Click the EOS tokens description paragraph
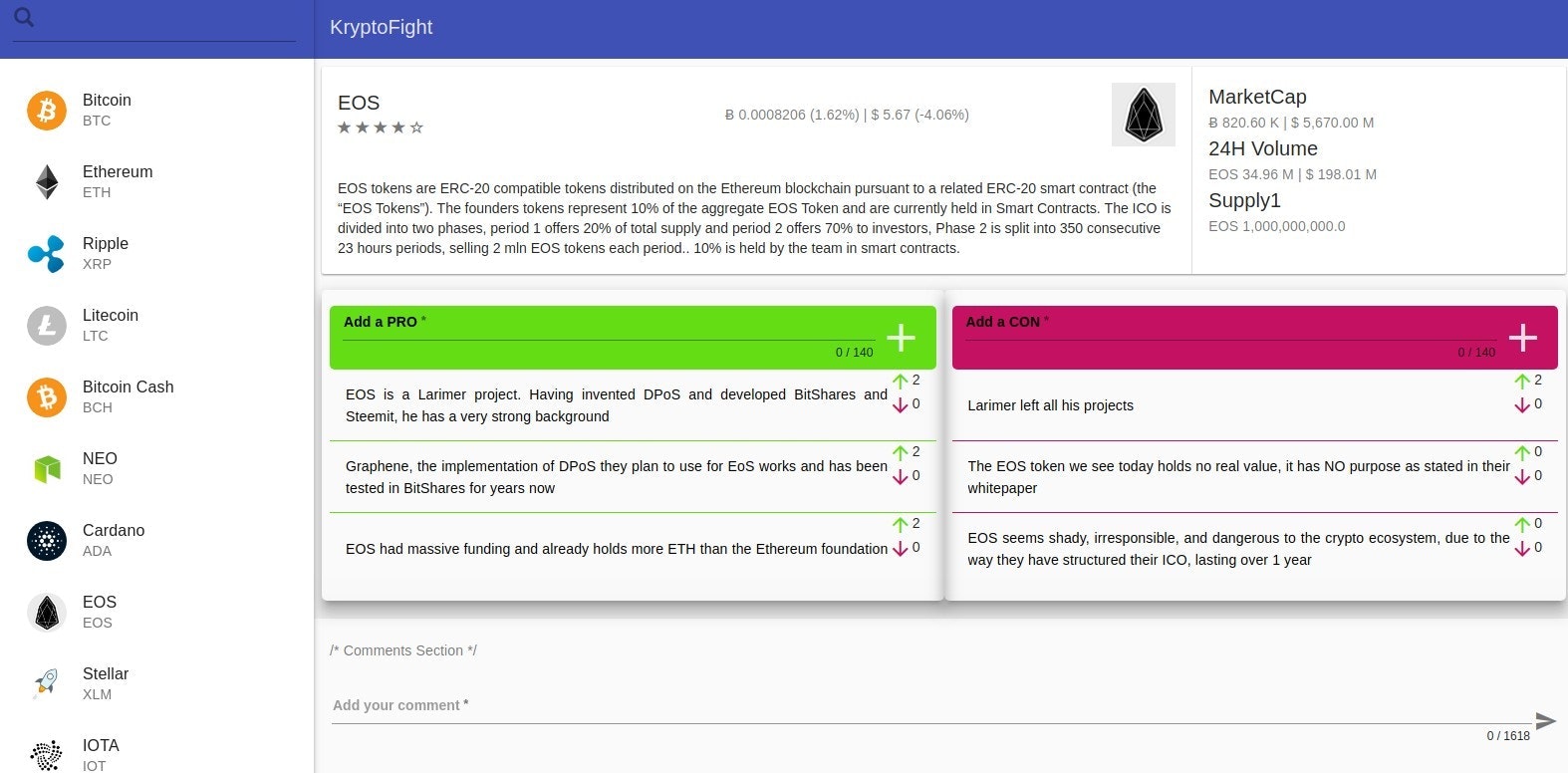Screen dimensions: 1568x773 754,218
